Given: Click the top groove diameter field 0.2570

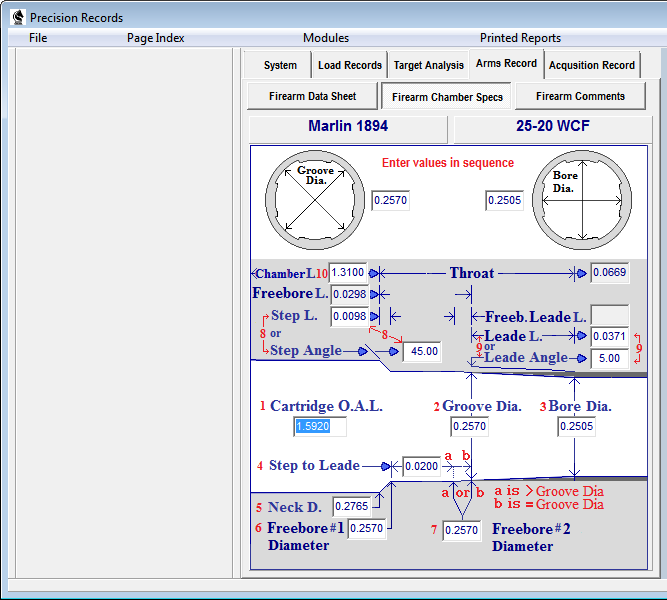Looking at the screenshot, I should coord(391,200).
